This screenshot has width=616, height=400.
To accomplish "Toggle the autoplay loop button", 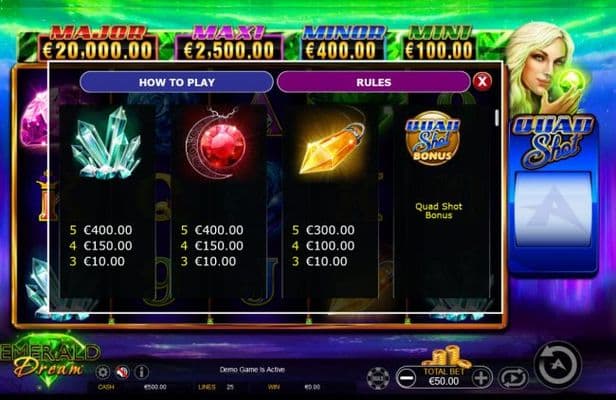I will pos(513,378).
